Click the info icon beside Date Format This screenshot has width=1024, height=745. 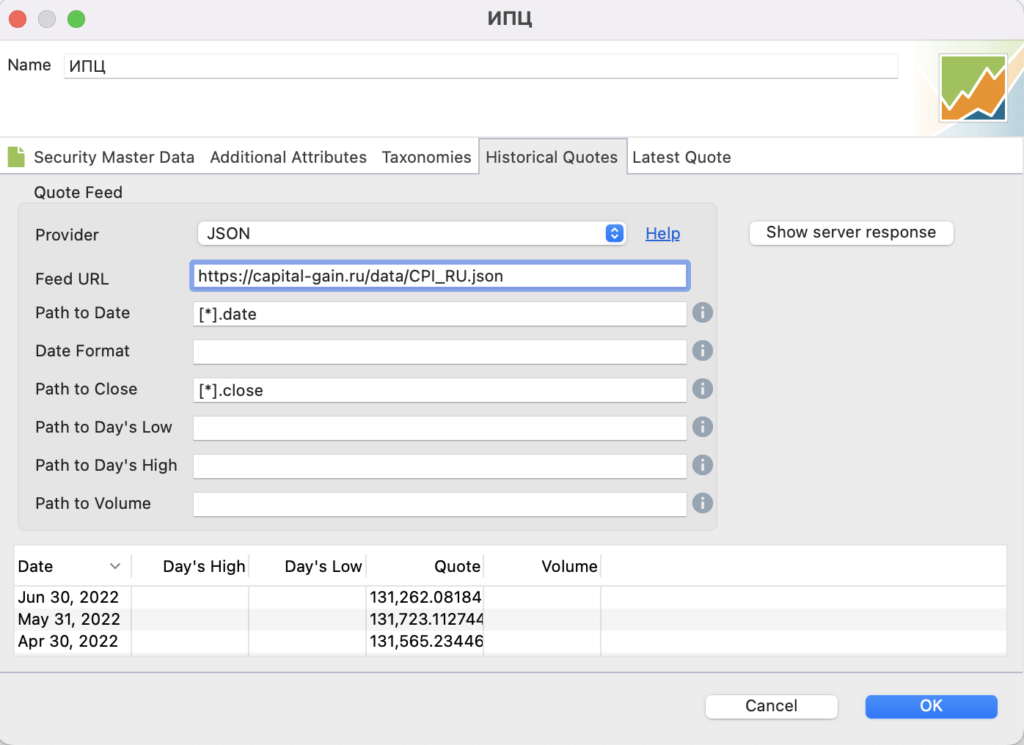coord(702,351)
